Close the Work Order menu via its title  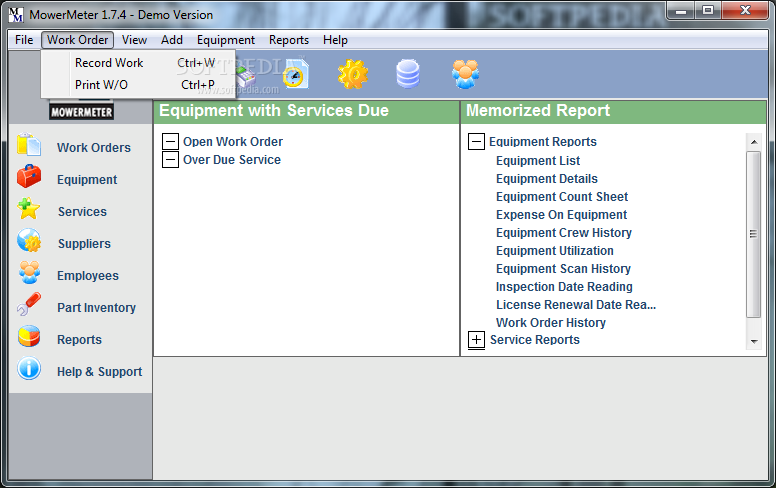pos(78,40)
